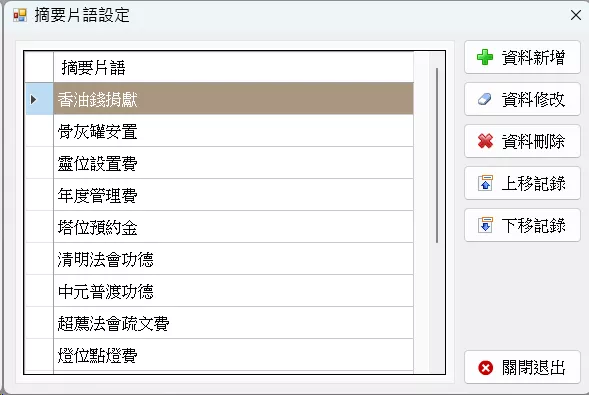589x395 pixels.
Task: Click the red circle icon on 關閉退出
Action: click(485, 368)
